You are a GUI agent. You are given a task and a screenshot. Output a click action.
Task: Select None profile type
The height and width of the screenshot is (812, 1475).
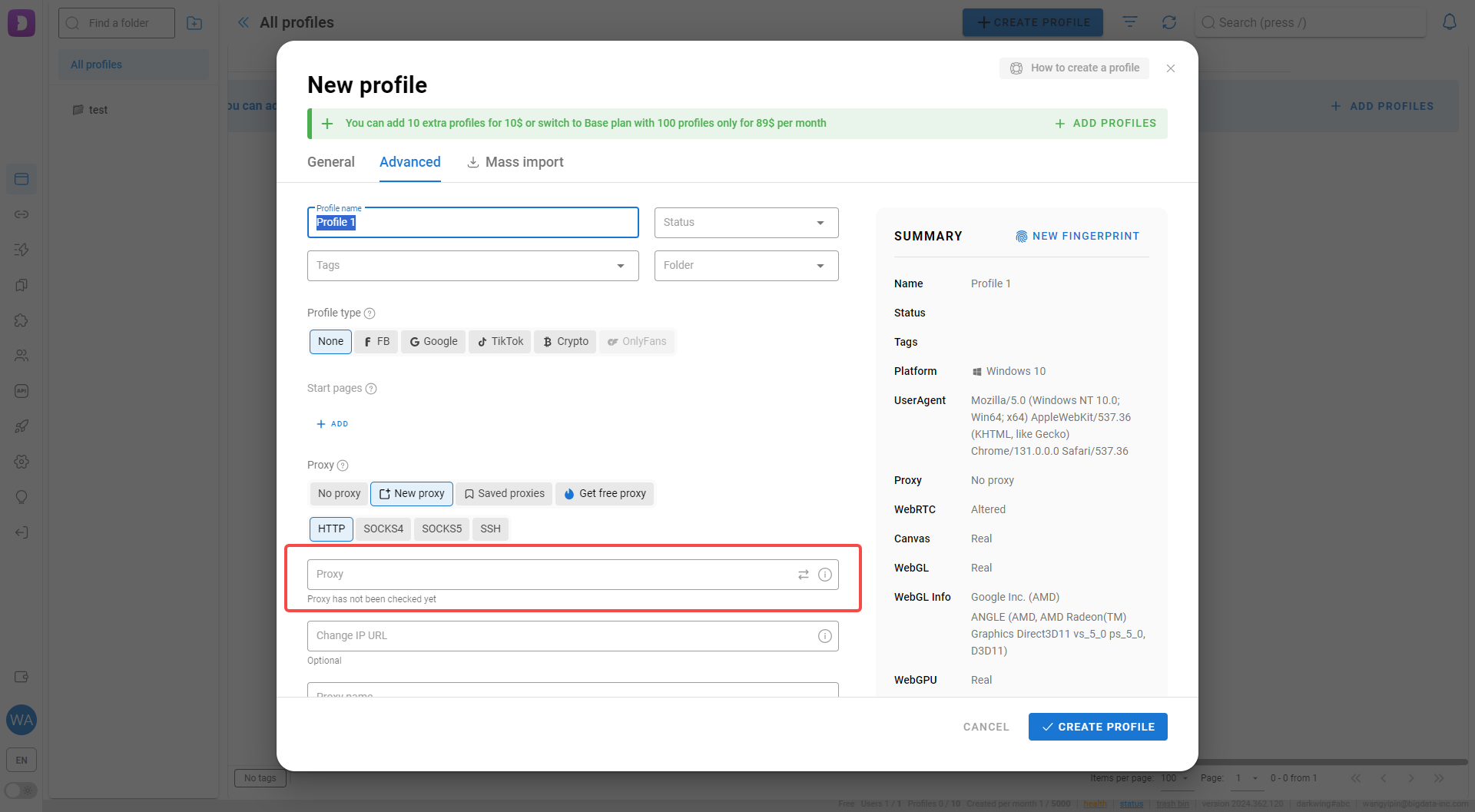[x=330, y=342]
